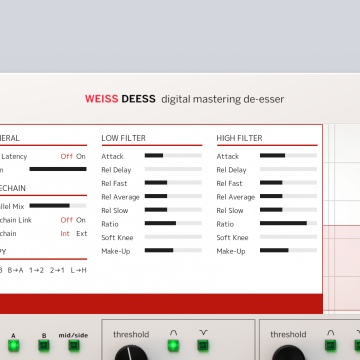Adjust High Filter Rel Slow slider
Screen dimensions: 360x360
288,210
